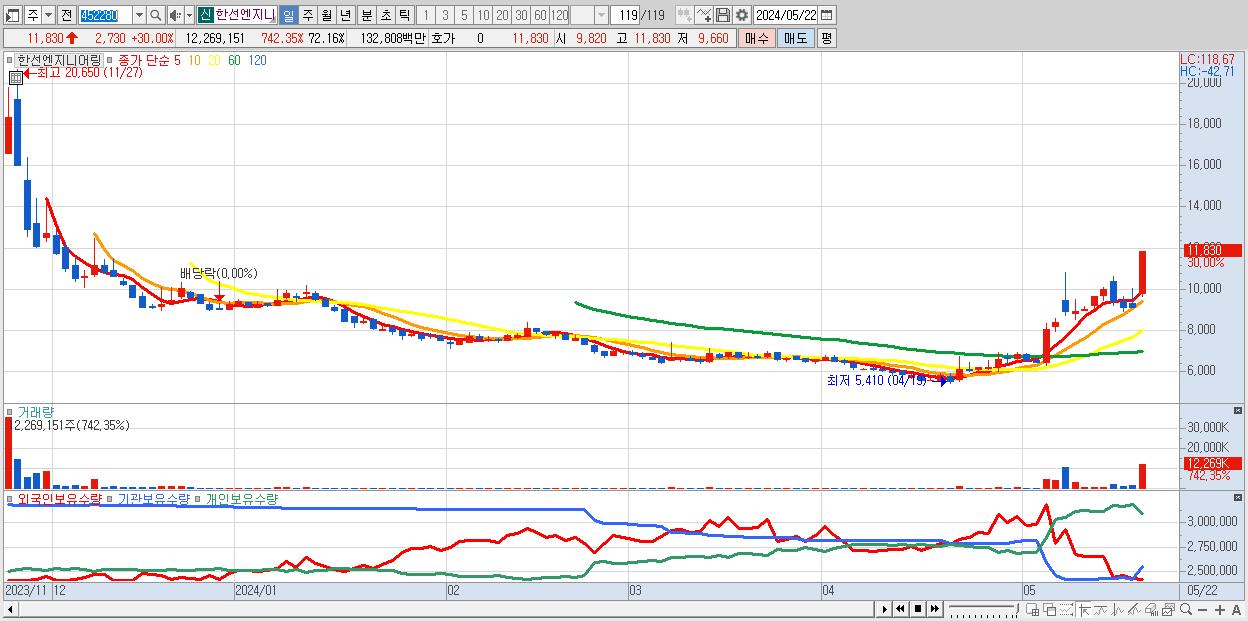Choose the 20 interval preset

502,15
